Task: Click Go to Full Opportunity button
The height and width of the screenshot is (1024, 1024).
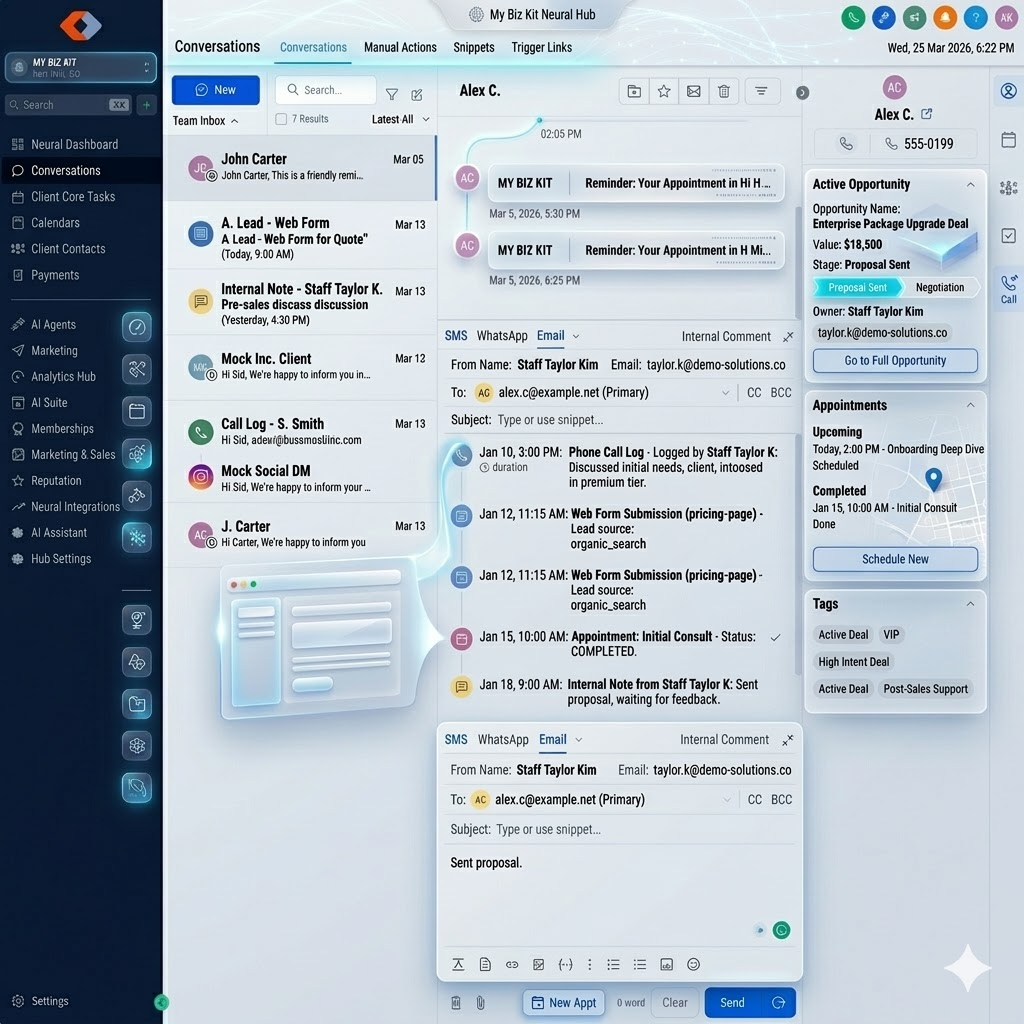Action: tap(895, 360)
